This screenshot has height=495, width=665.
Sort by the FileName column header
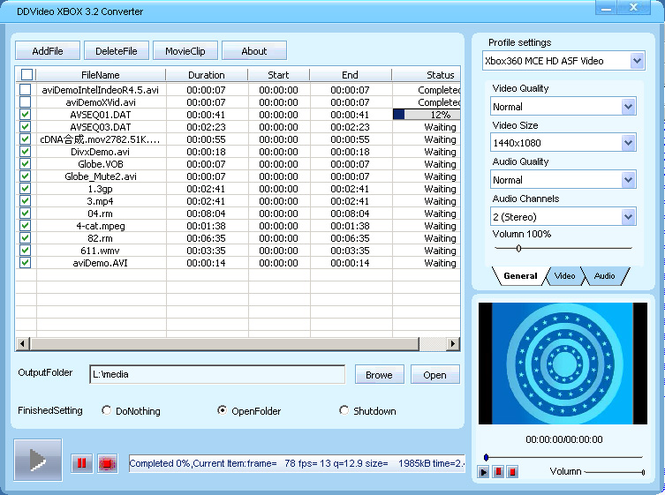(101, 75)
